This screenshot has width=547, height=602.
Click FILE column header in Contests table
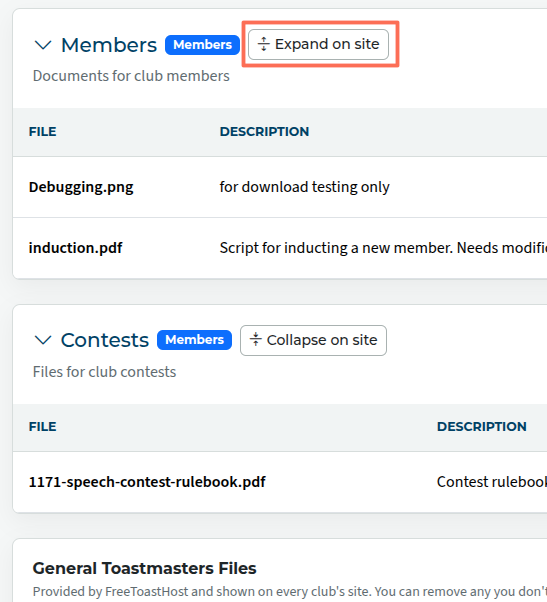43,427
